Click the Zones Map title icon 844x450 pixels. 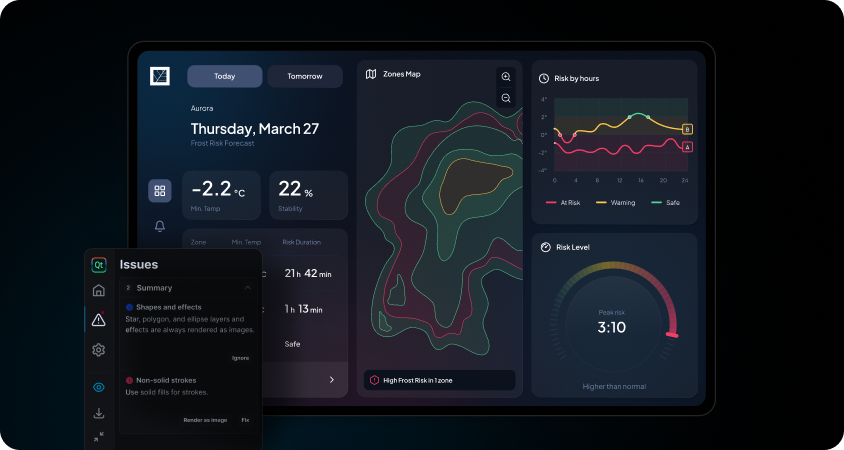click(371, 74)
